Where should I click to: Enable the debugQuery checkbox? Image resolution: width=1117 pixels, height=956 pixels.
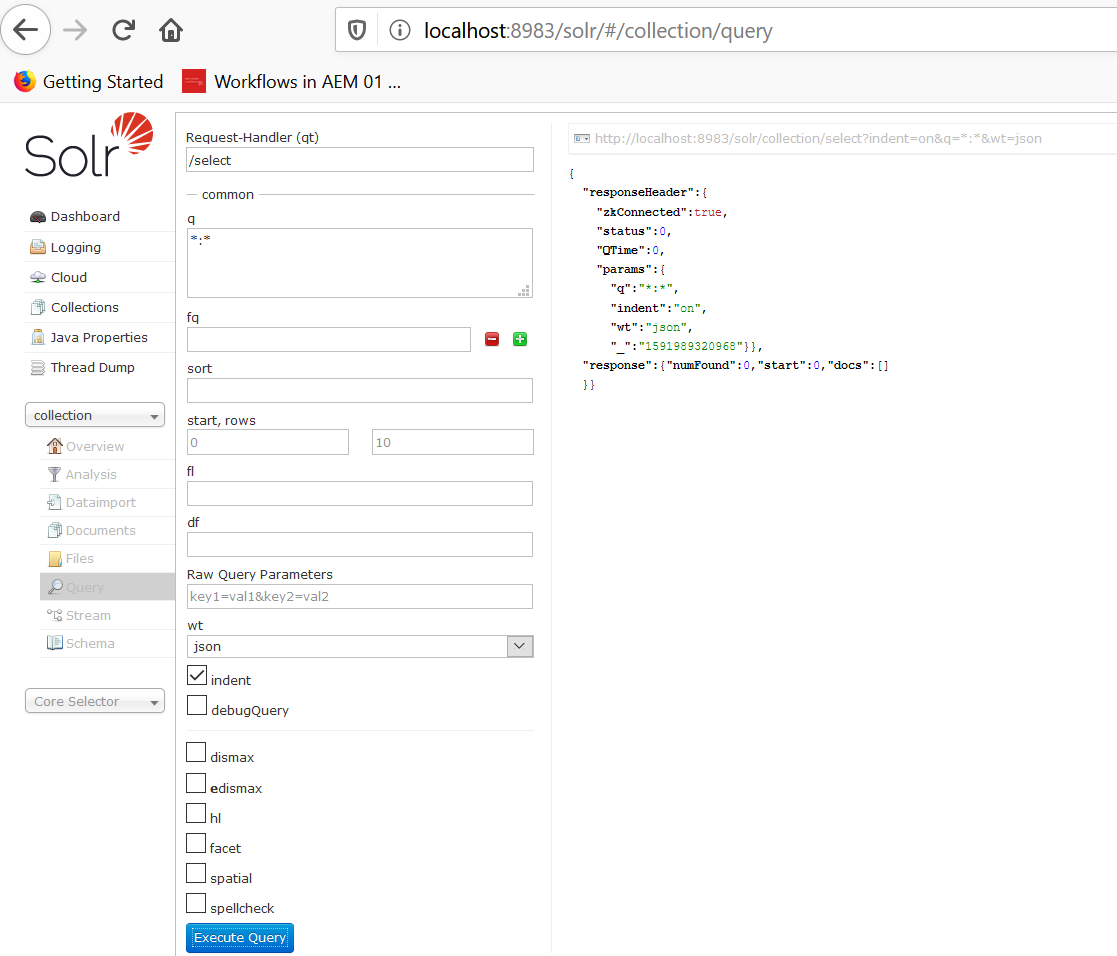coord(196,705)
